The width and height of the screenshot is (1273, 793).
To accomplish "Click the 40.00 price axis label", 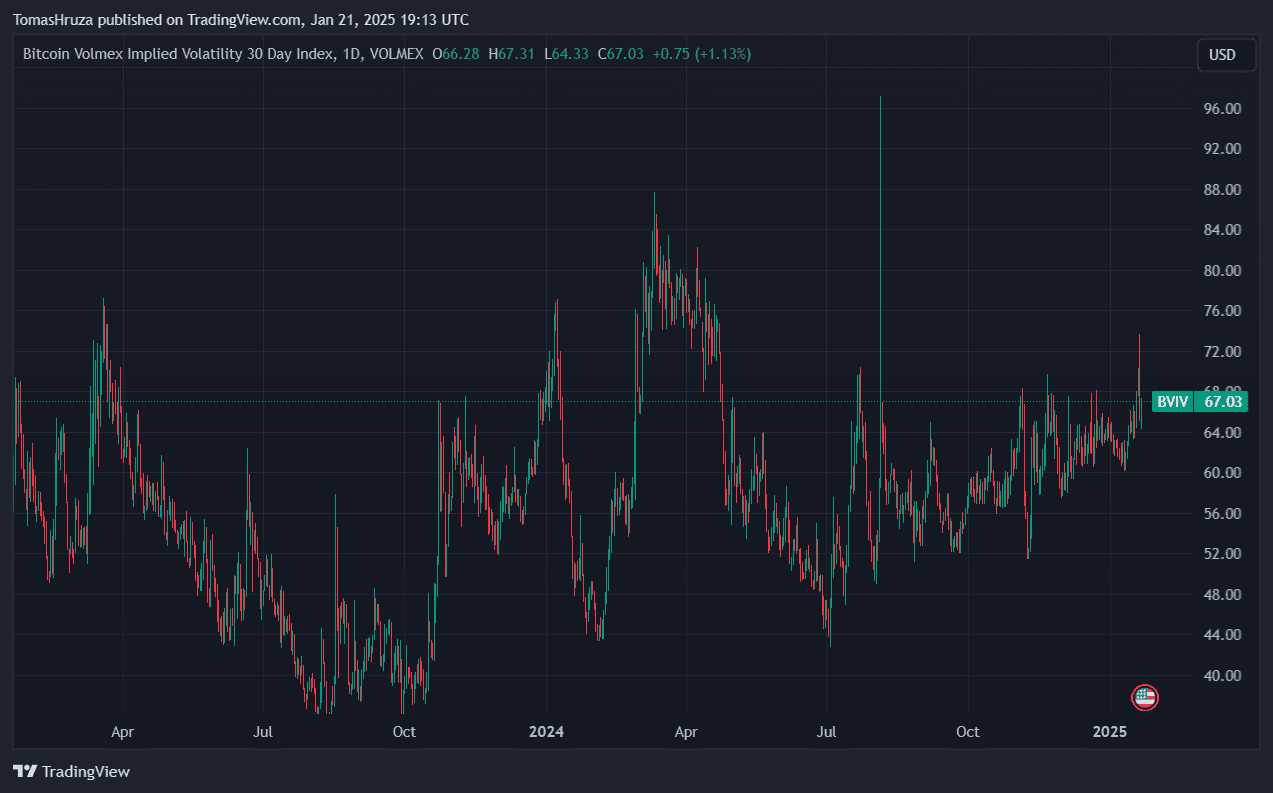I will tap(1222, 676).
